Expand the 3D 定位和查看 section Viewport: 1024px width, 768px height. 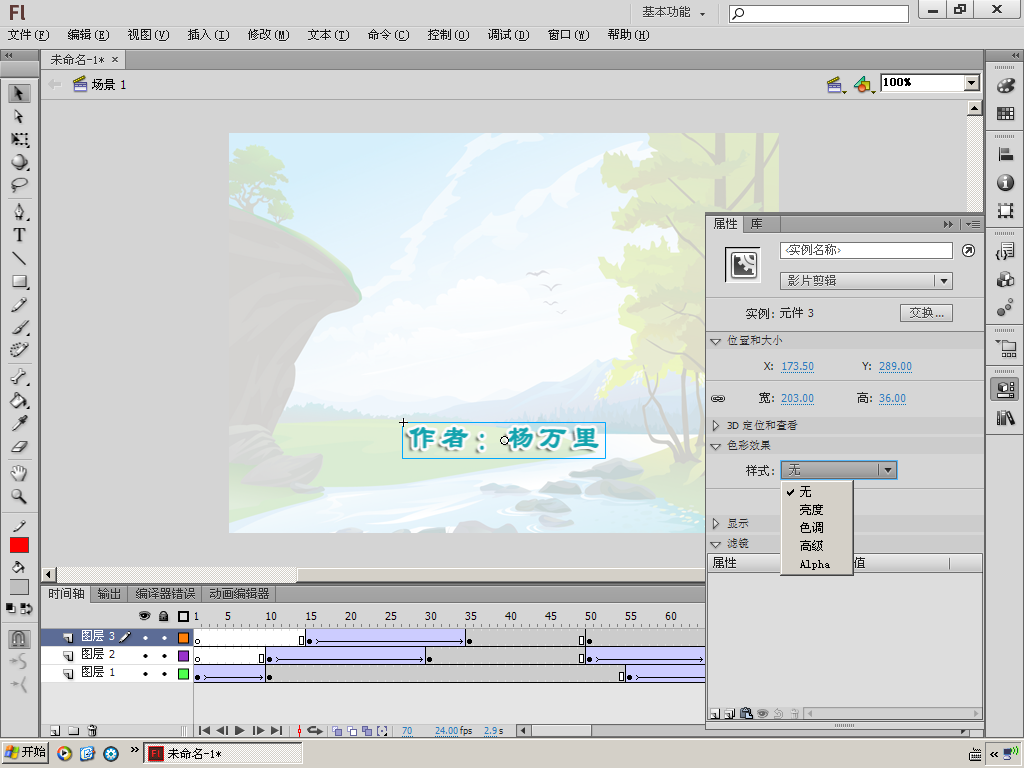pos(716,425)
